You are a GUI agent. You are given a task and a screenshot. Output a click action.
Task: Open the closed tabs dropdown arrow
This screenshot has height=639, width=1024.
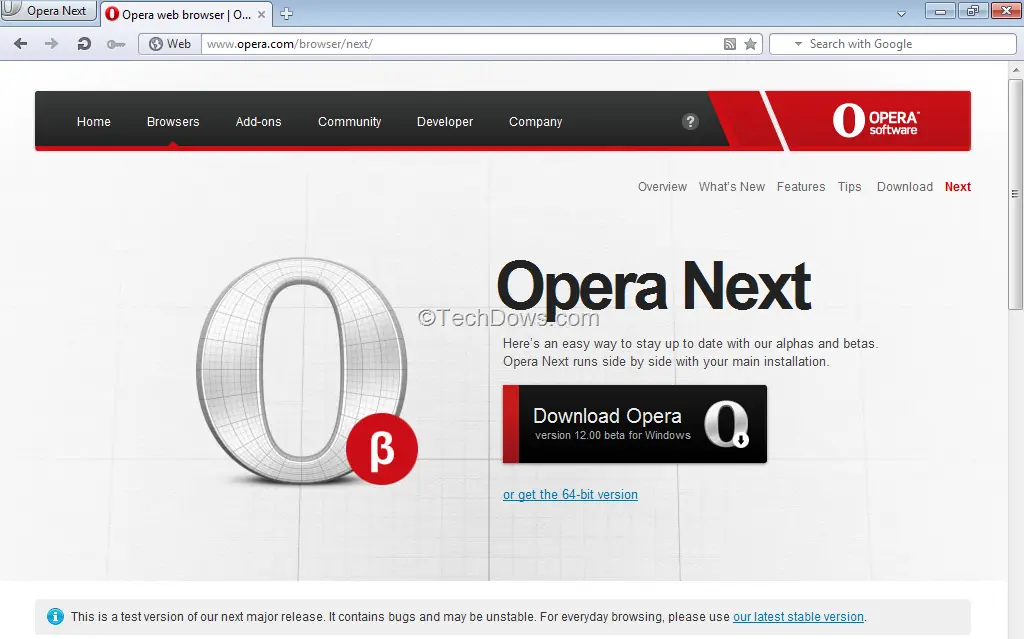pos(901,14)
